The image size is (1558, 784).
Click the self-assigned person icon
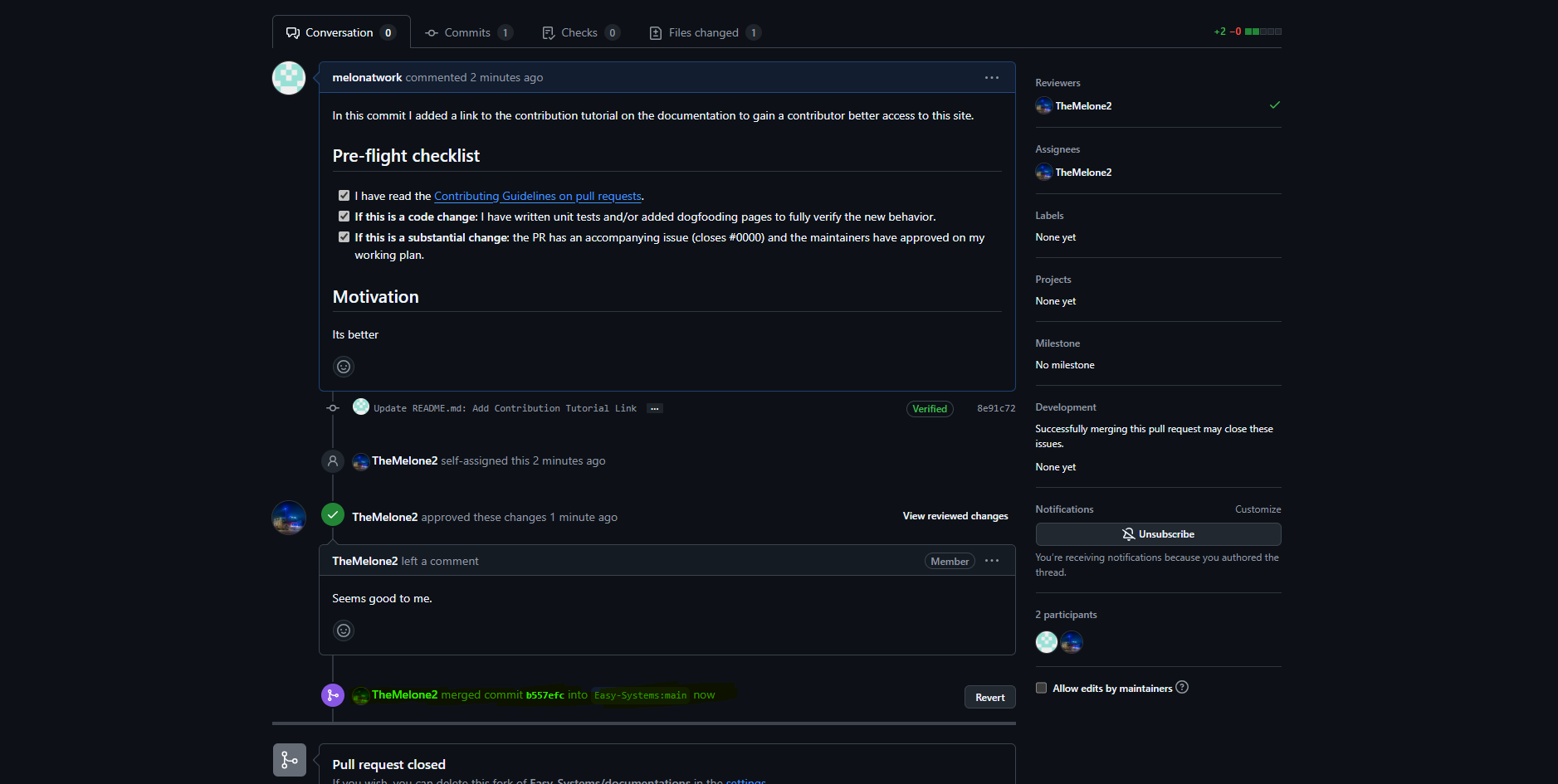pyautogui.click(x=332, y=460)
